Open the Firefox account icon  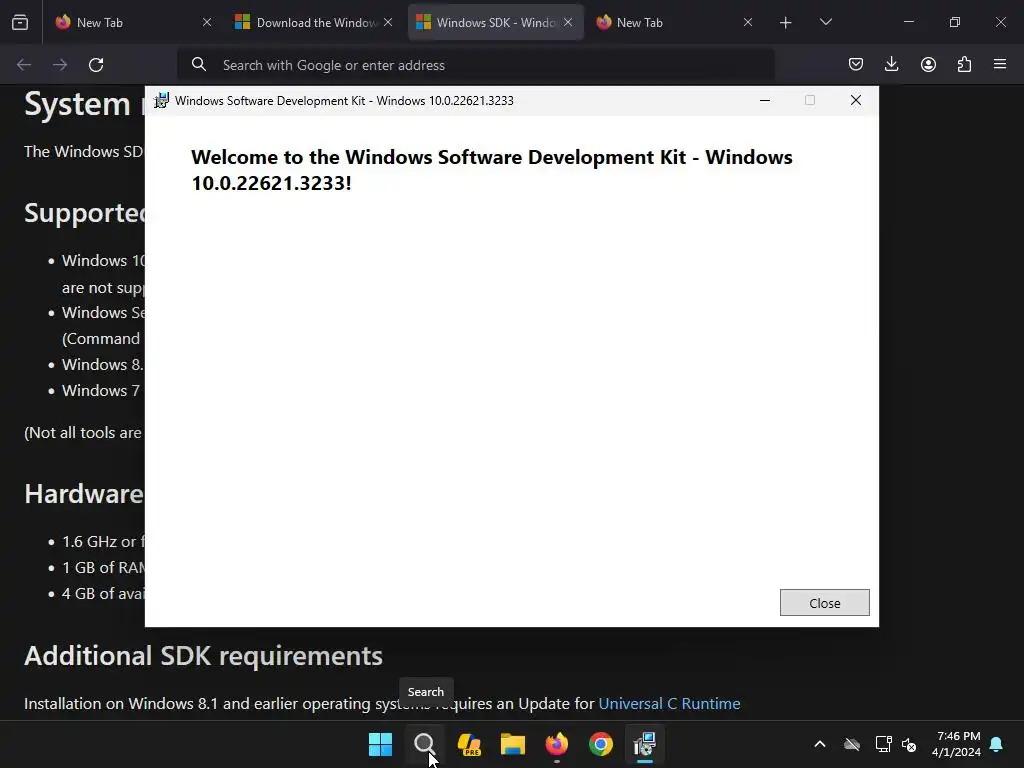click(928, 64)
